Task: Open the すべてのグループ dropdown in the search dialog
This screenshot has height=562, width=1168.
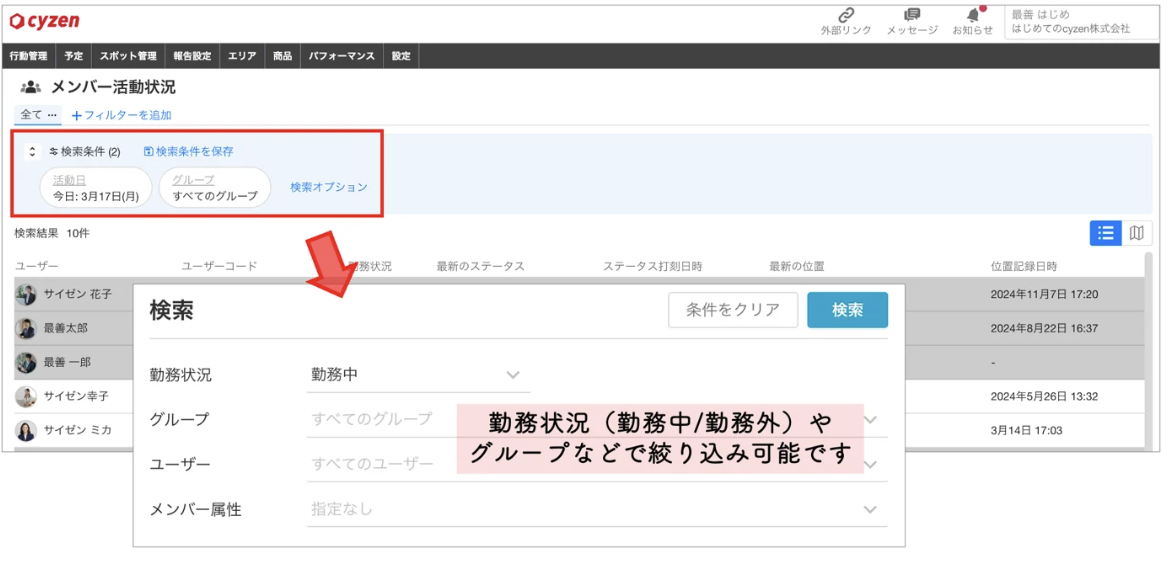Action: [597, 420]
